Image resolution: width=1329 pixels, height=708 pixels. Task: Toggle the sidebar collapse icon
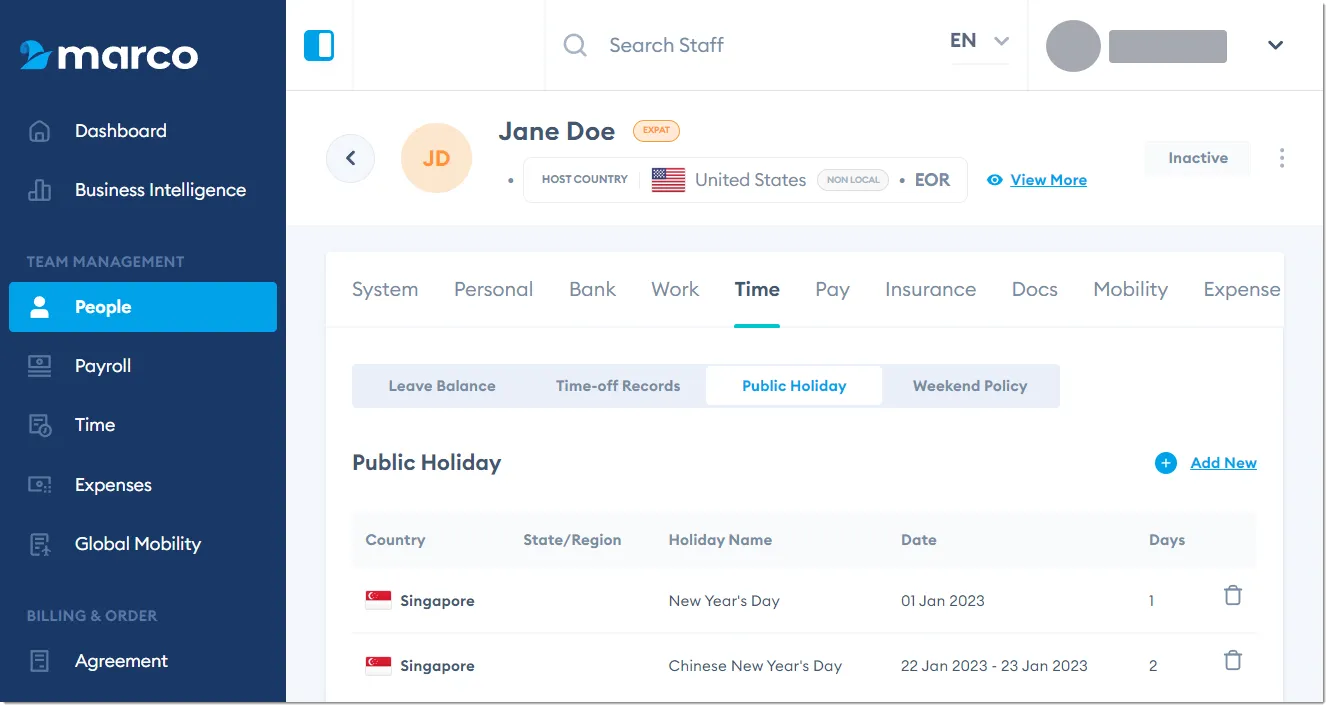[x=319, y=45]
